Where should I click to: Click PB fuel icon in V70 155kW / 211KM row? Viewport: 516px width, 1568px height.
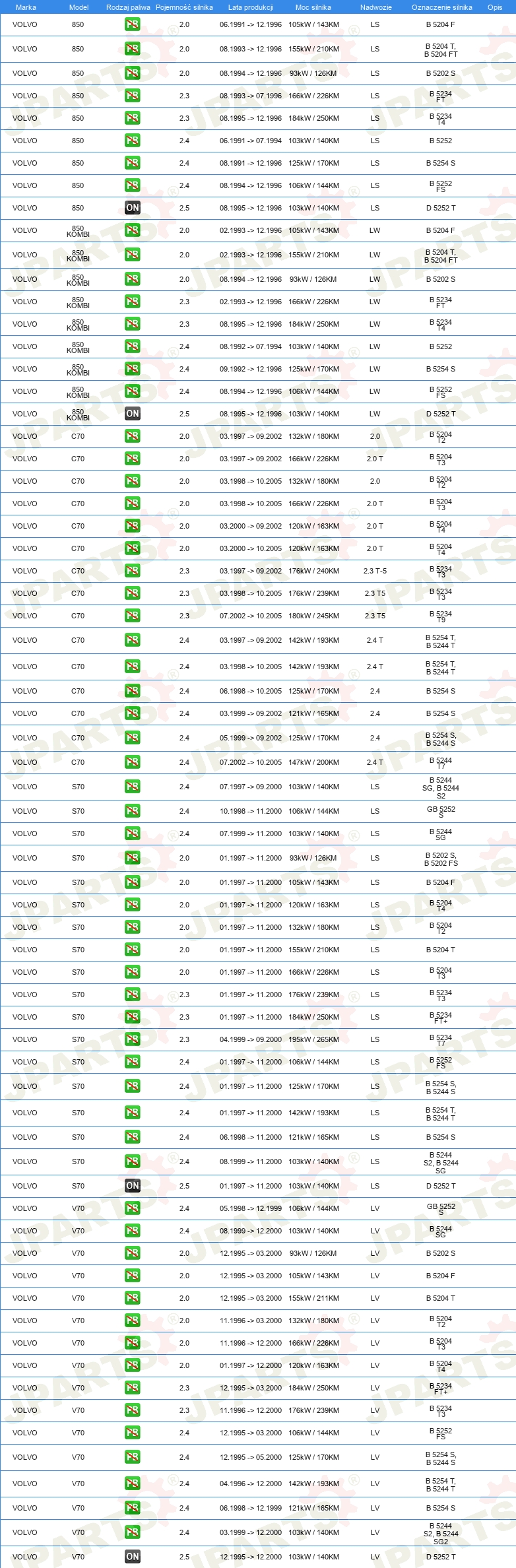tap(132, 1298)
